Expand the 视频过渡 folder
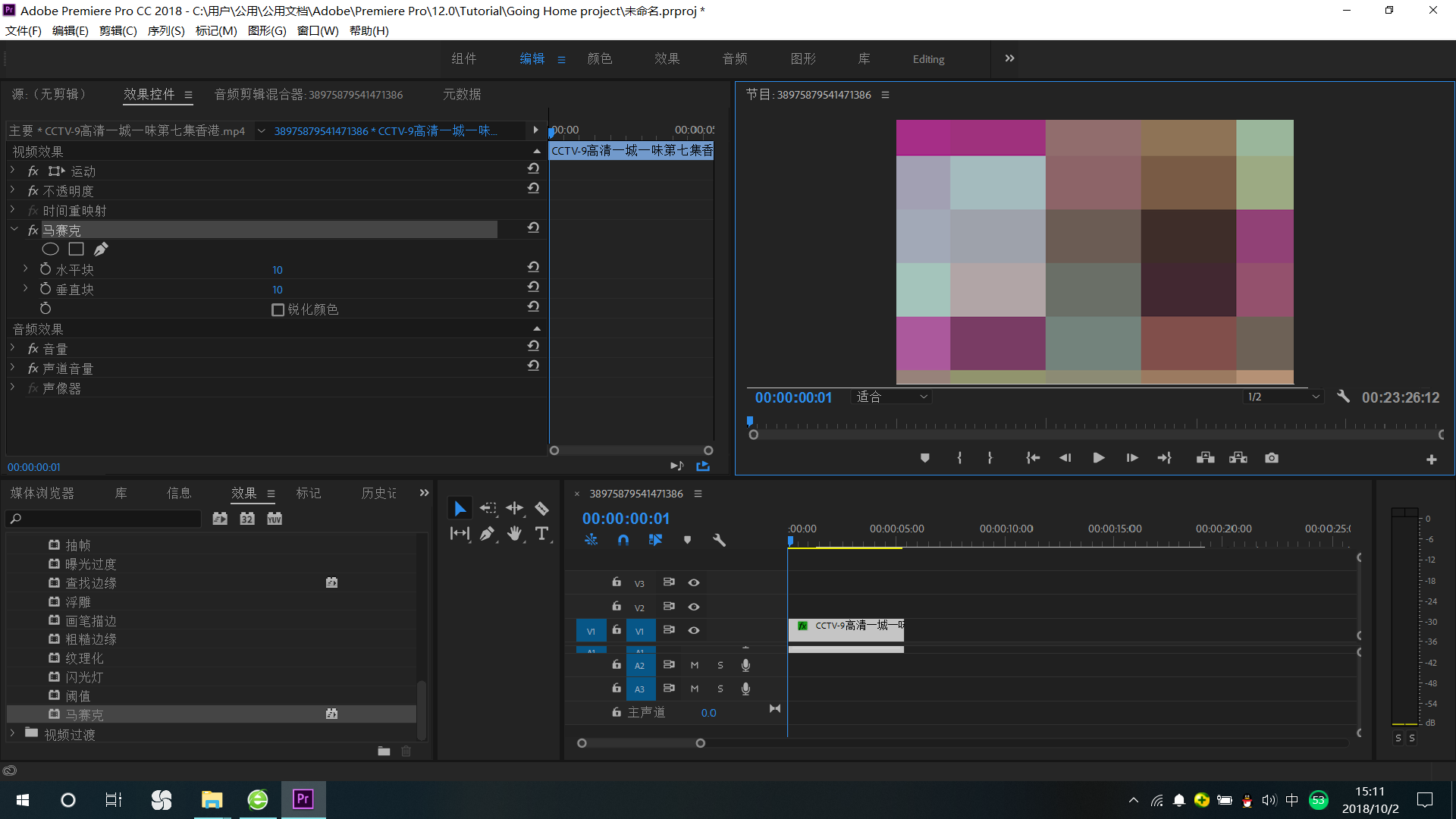 (x=13, y=733)
